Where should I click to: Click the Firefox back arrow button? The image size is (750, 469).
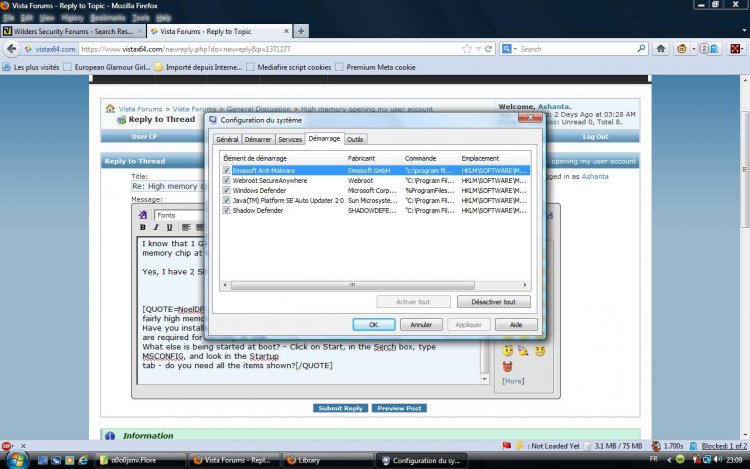click(x=11, y=49)
